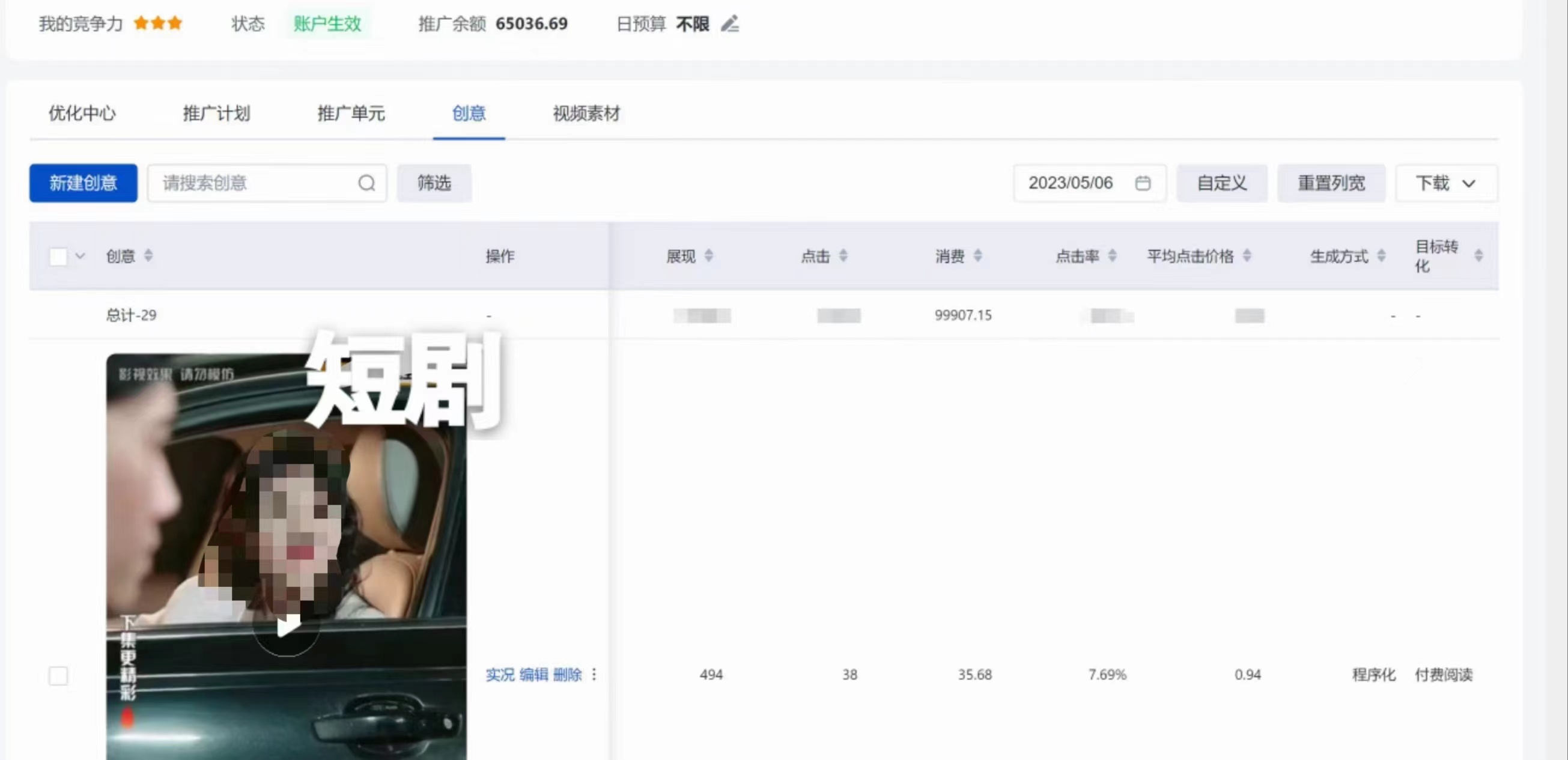
Task: Click the competitiveness star rating
Action: tap(157, 23)
